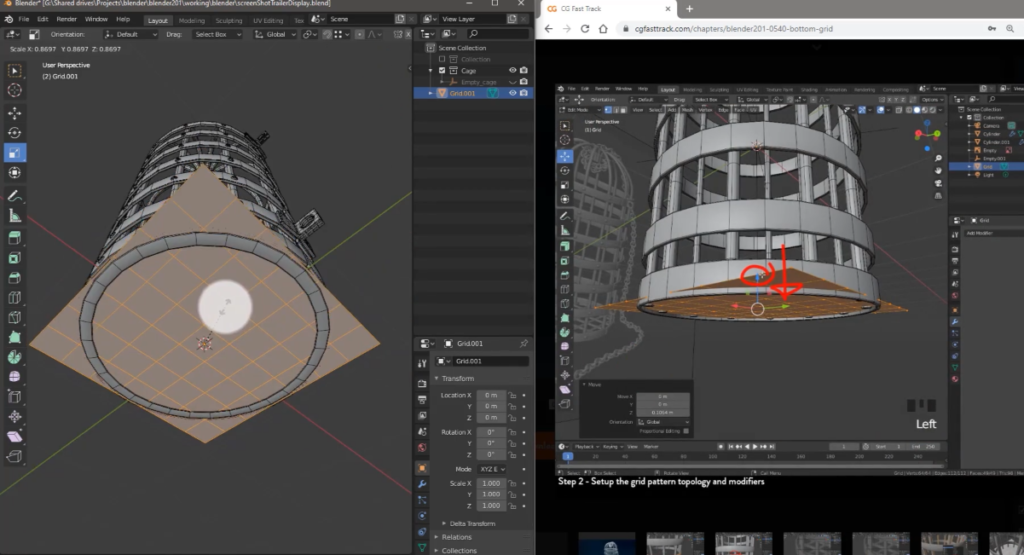Open the Edit menu

(42, 20)
